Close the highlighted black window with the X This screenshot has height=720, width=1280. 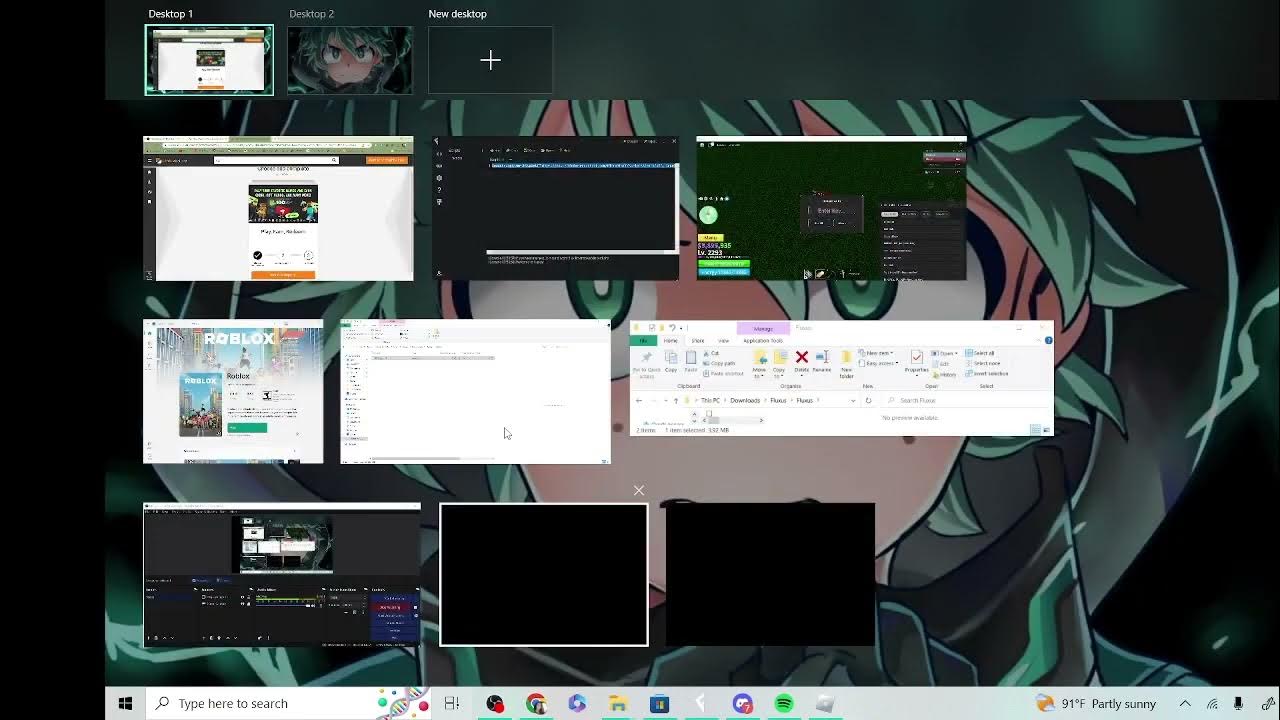coord(639,490)
